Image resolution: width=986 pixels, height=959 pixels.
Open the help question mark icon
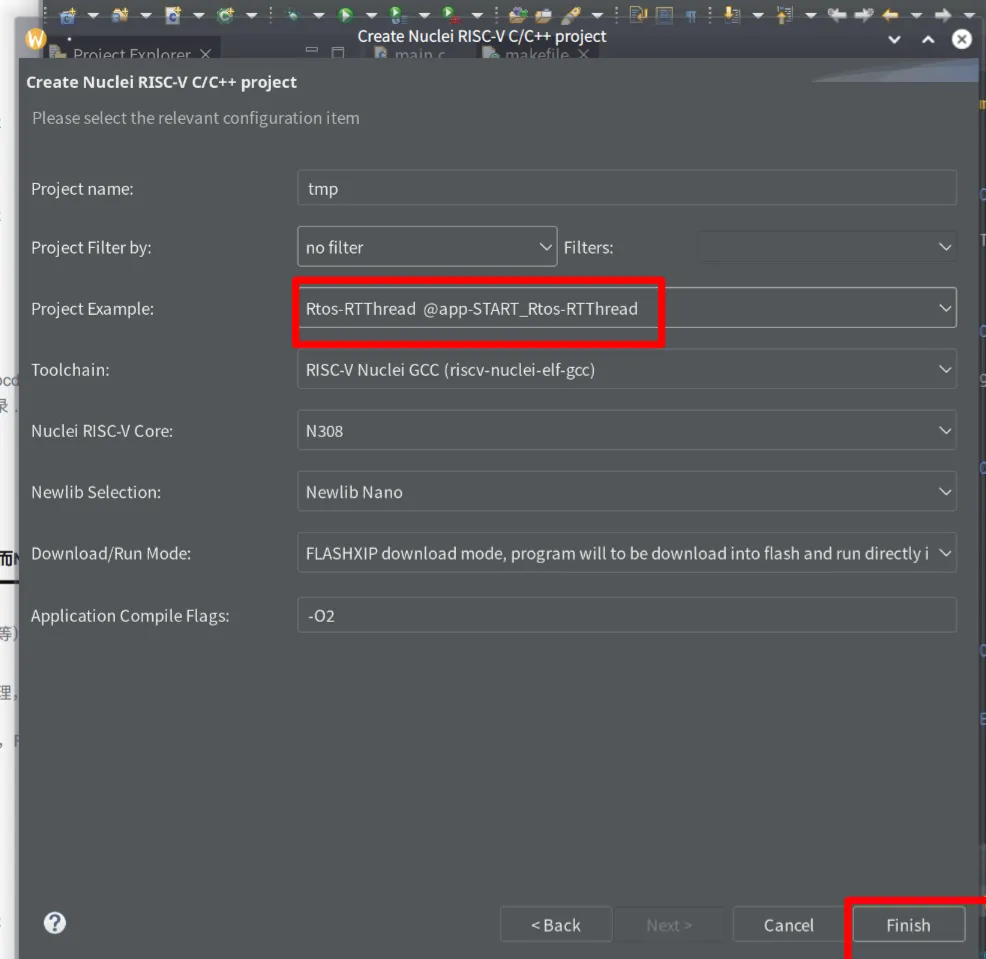pyautogui.click(x=55, y=922)
